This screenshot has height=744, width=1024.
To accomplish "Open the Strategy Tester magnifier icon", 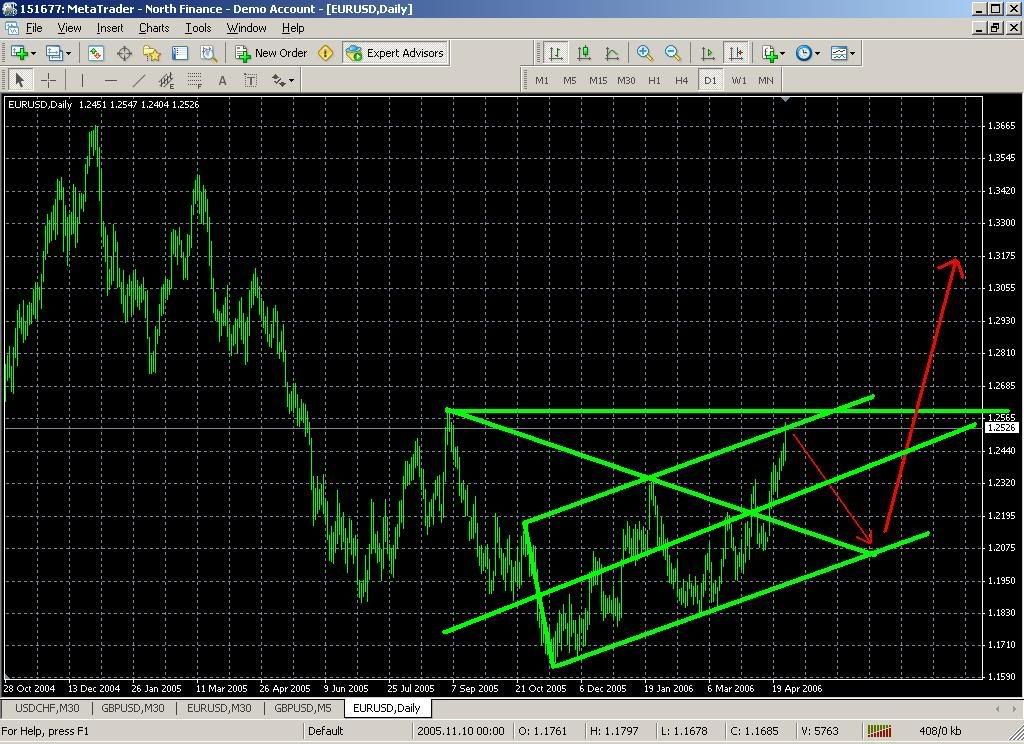I will coord(208,53).
